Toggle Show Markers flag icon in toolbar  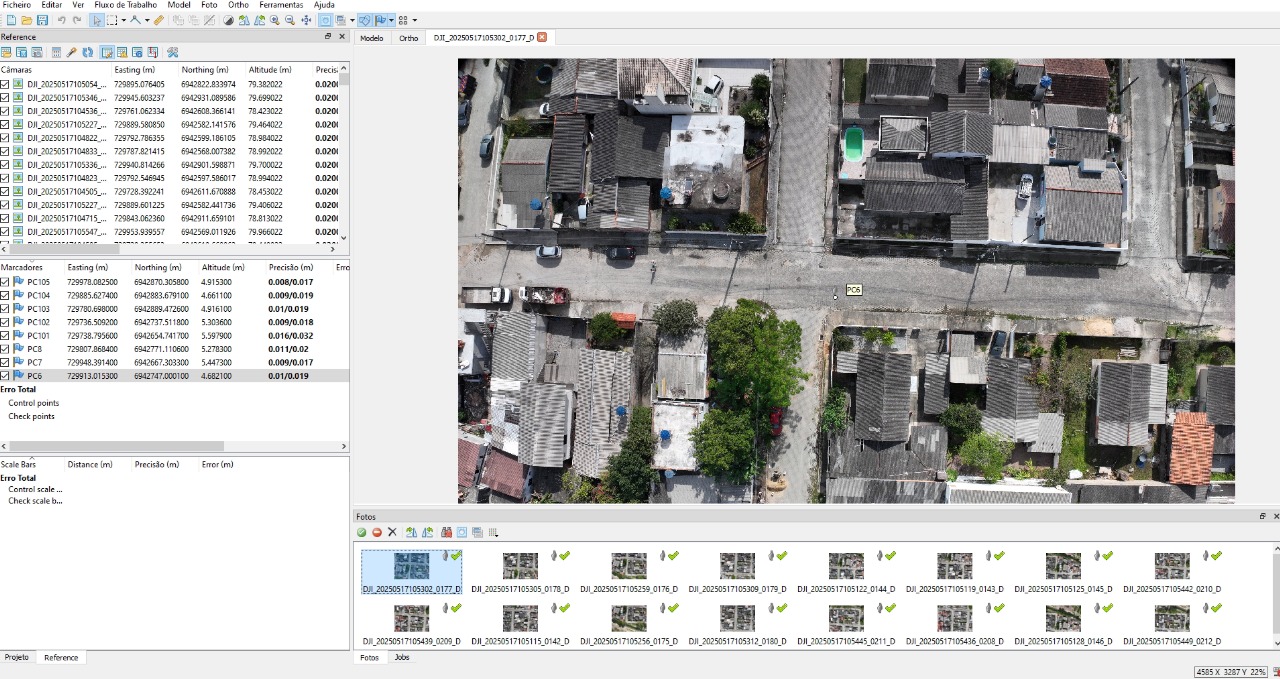coord(380,20)
